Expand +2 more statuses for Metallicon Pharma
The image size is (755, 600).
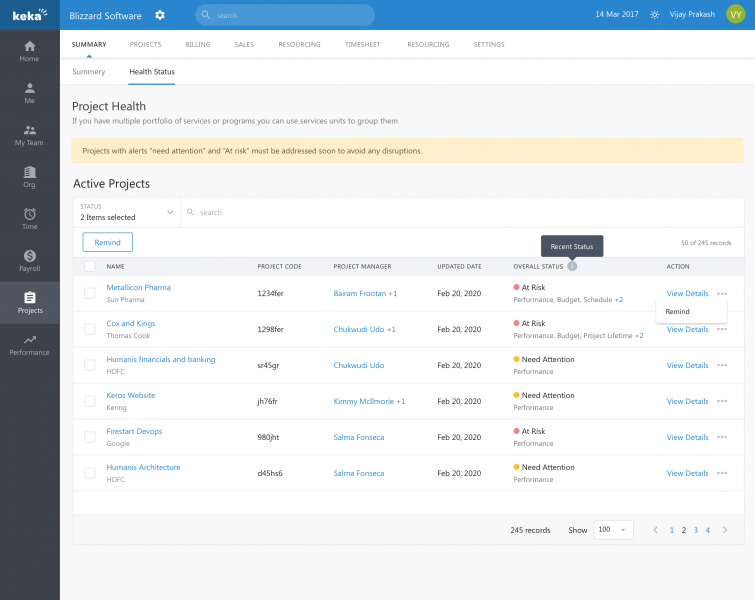tap(619, 300)
